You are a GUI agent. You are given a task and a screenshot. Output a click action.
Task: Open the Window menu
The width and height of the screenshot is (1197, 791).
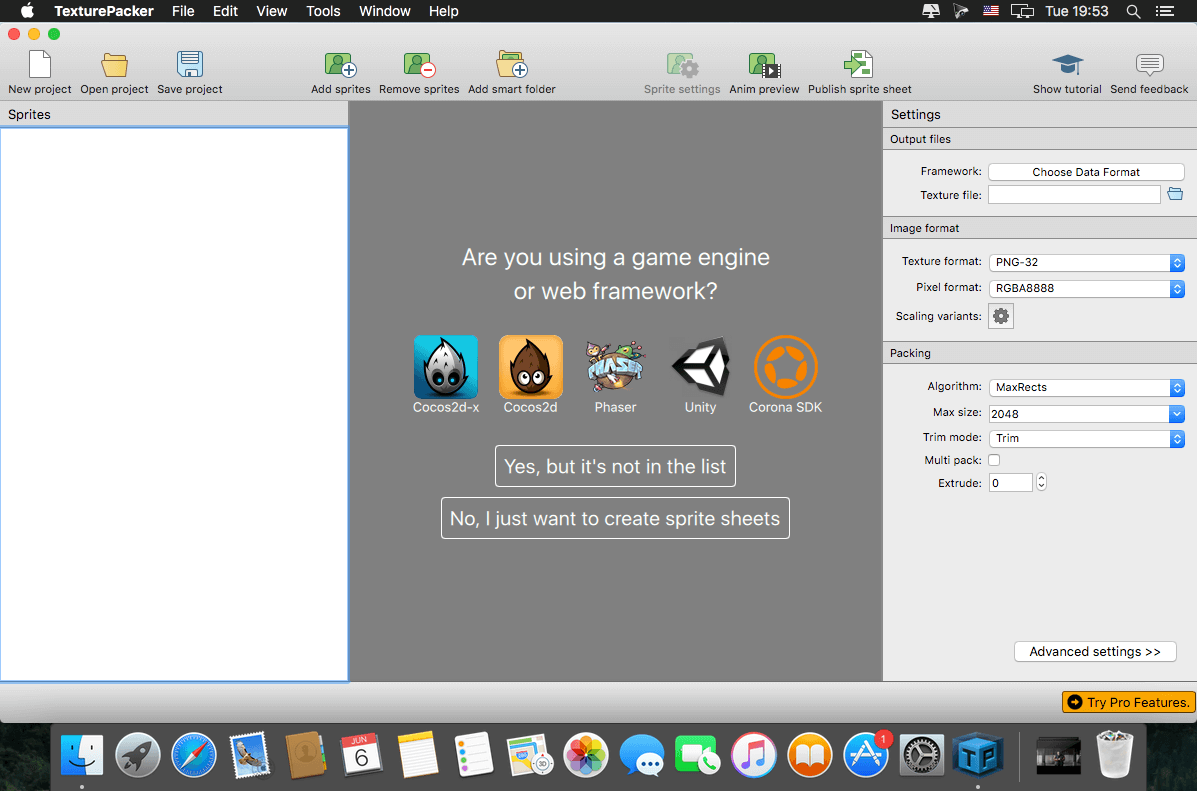click(x=385, y=11)
